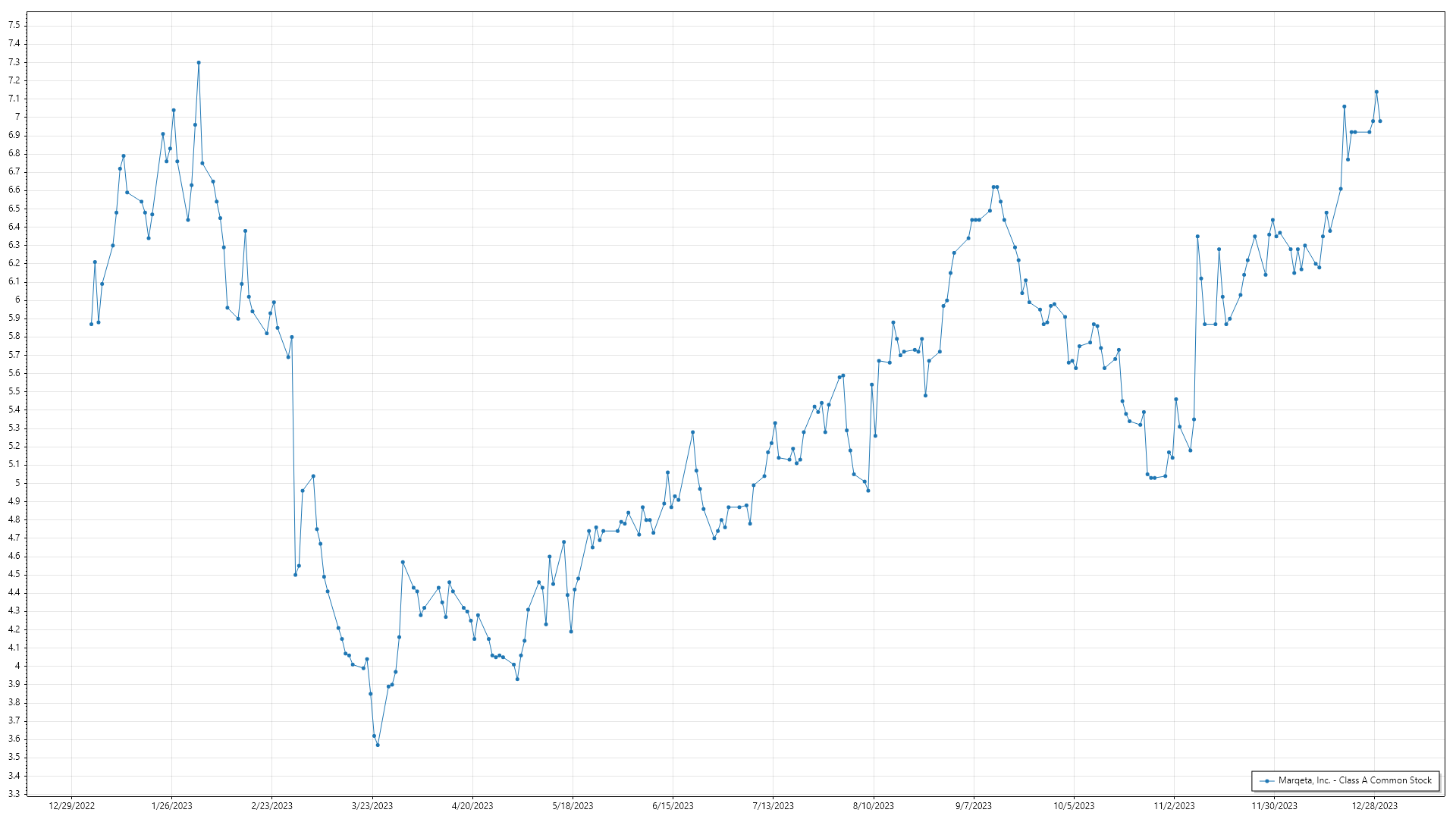The height and width of the screenshot is (819, 1456).
Task: Click the 11/2/2023 x-axis date label
Action: [x=1174, y=806]
